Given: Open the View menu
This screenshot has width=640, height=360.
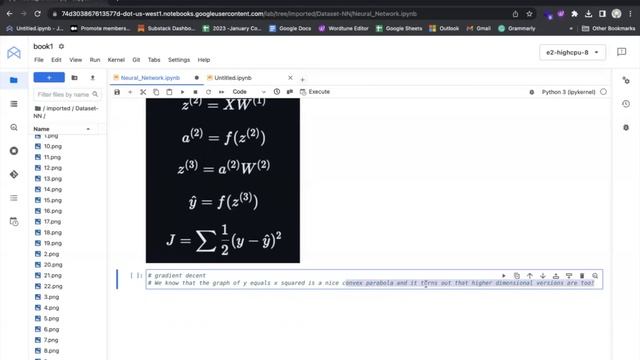Looking at the screenshot, I should pos(76,60).
